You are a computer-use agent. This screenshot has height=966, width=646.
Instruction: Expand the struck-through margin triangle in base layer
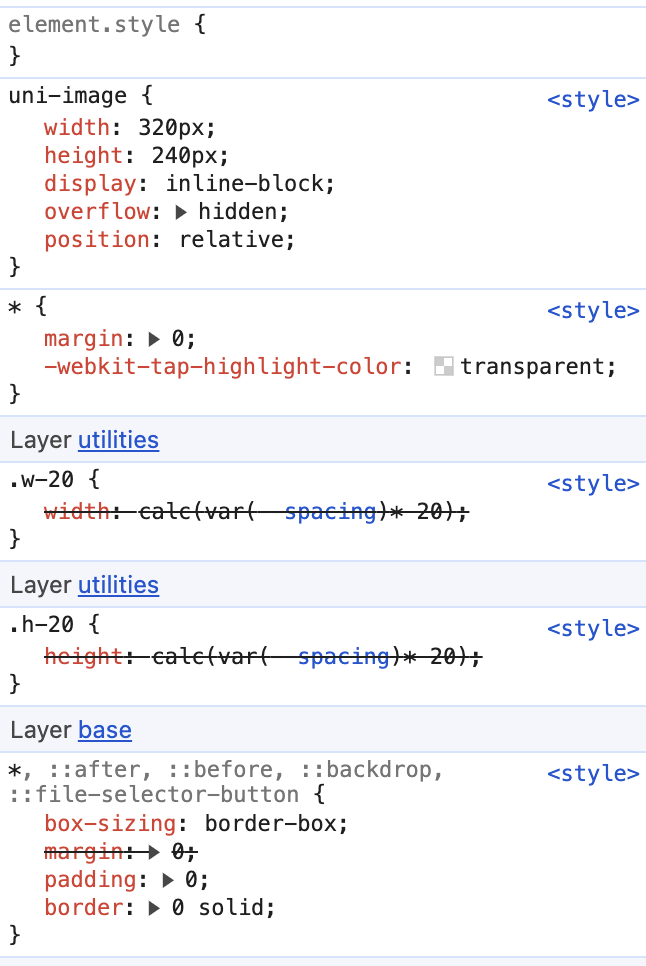click(x=154, y=852)
